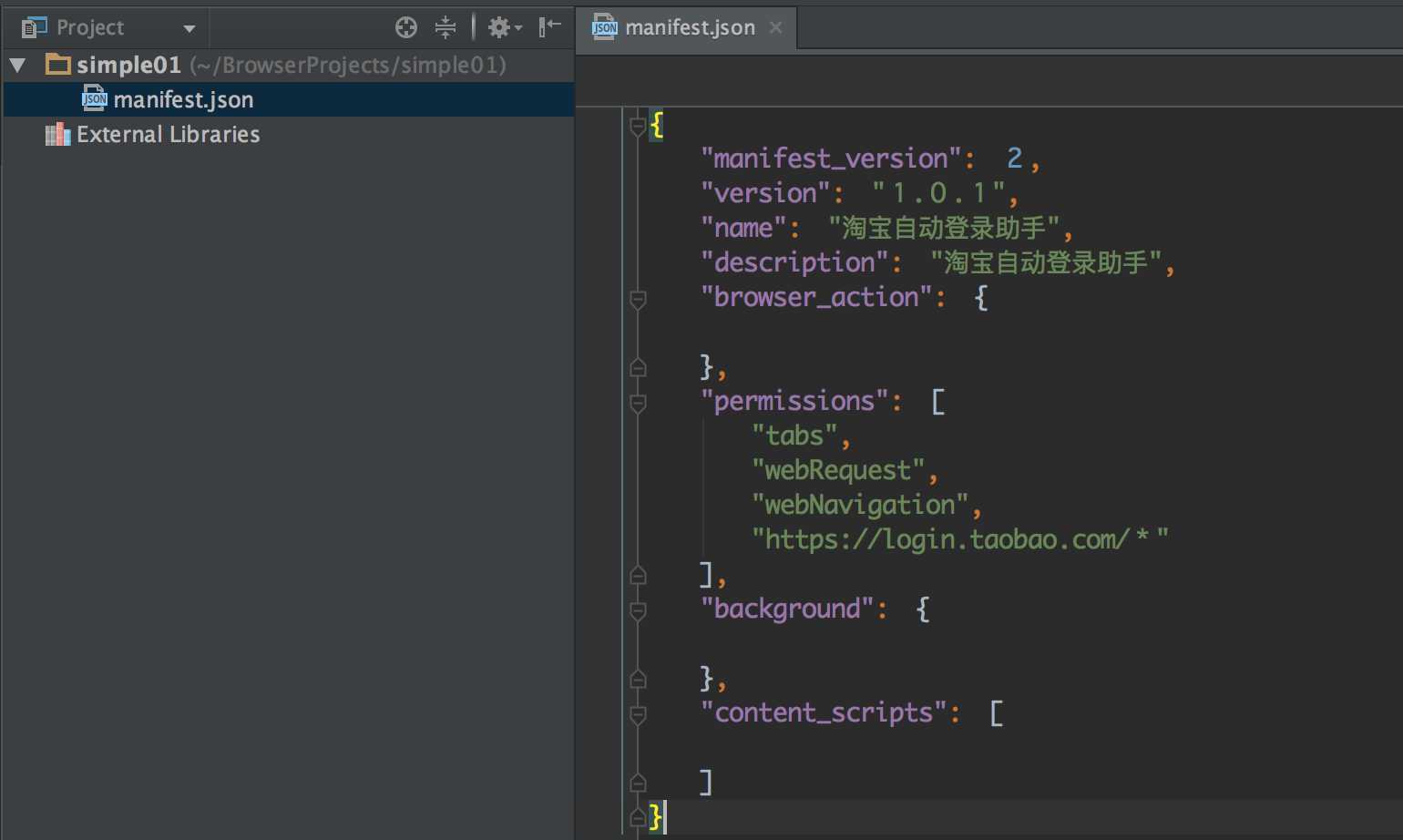
Task: Open the Project view dropdown
Action: [189, 28]
